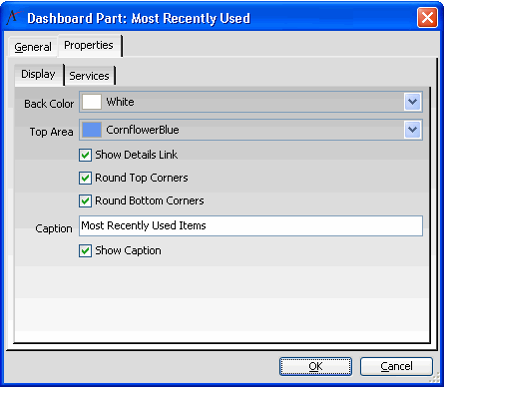Click the Top Area label
This screenshot has height=394, width=527.
click(x=51, y=132)
